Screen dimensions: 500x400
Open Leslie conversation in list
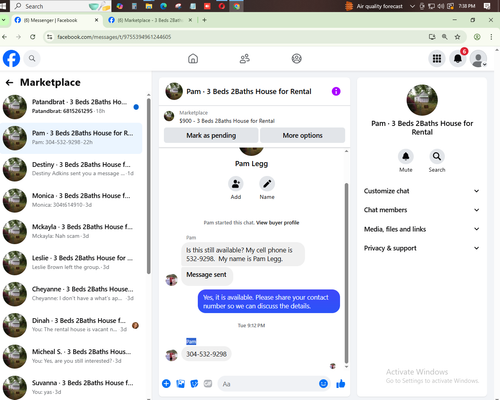[71, 262]
